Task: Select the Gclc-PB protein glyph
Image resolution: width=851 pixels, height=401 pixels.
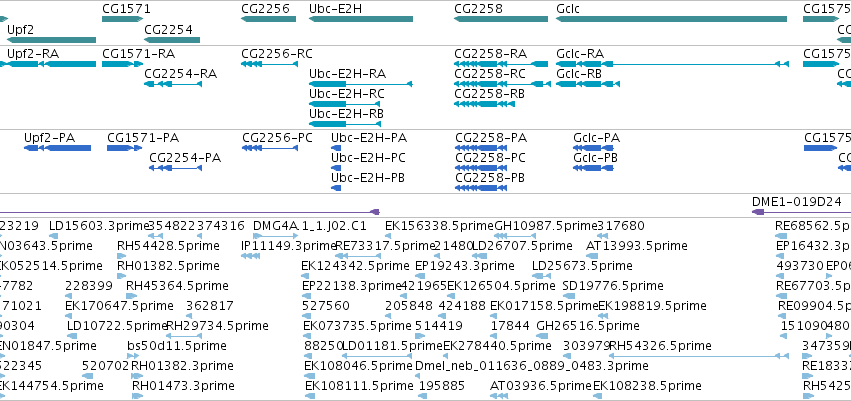Action: click(593, 168)
